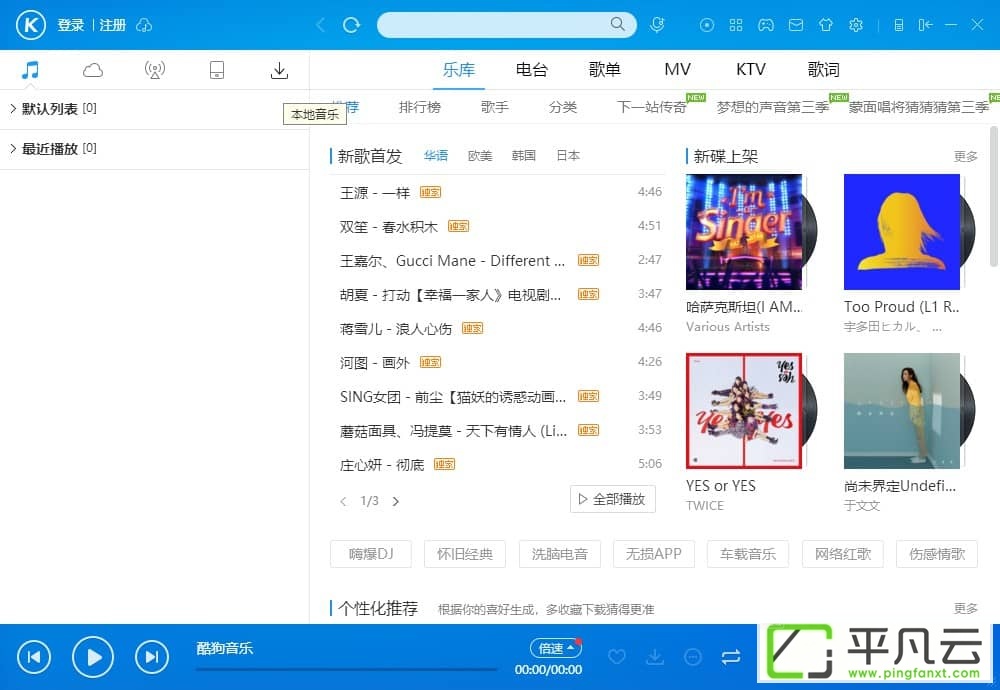The width and height of the screenshot is (1000, 690).
Task: Toggle the repeat playback mode icon
Action: (731, 657)
